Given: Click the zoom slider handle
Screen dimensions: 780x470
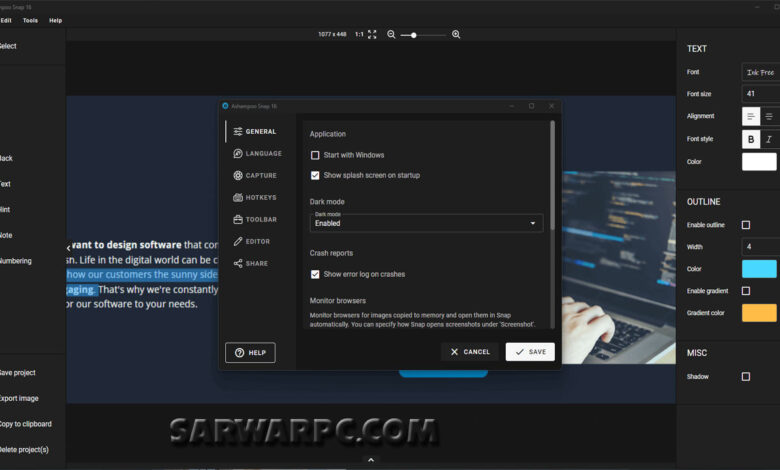Looking at the screenshot, I should click(413, 35).
